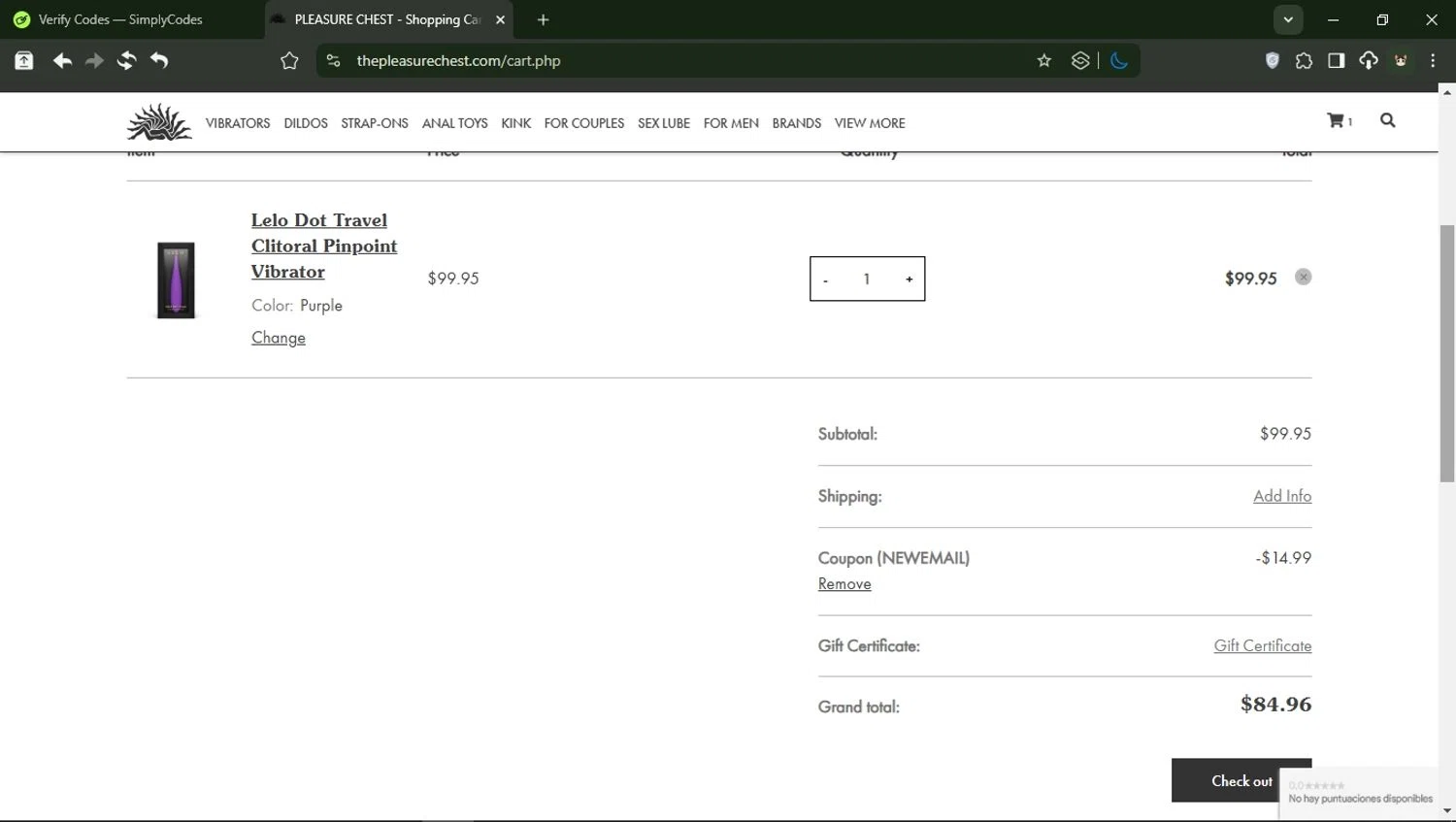Viewport: 1456px width, 822px height.
Task: Click the upload box icon in the toolbar
Action: tap(24, 61)
